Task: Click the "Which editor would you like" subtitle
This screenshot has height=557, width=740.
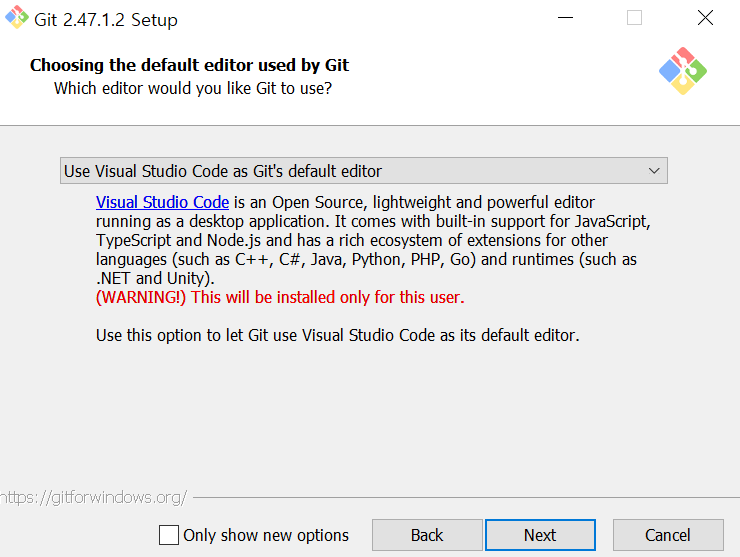Action: pyautogui.click(x=193, y=88)
